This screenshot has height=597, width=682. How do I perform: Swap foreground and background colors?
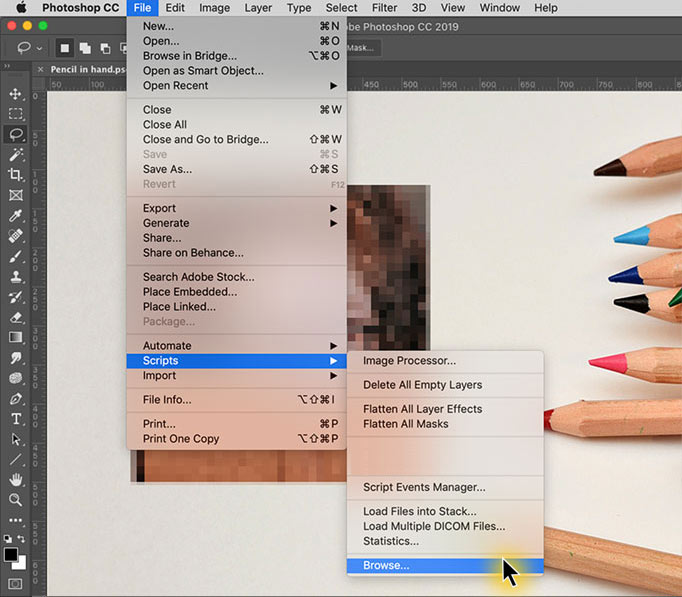21,539
